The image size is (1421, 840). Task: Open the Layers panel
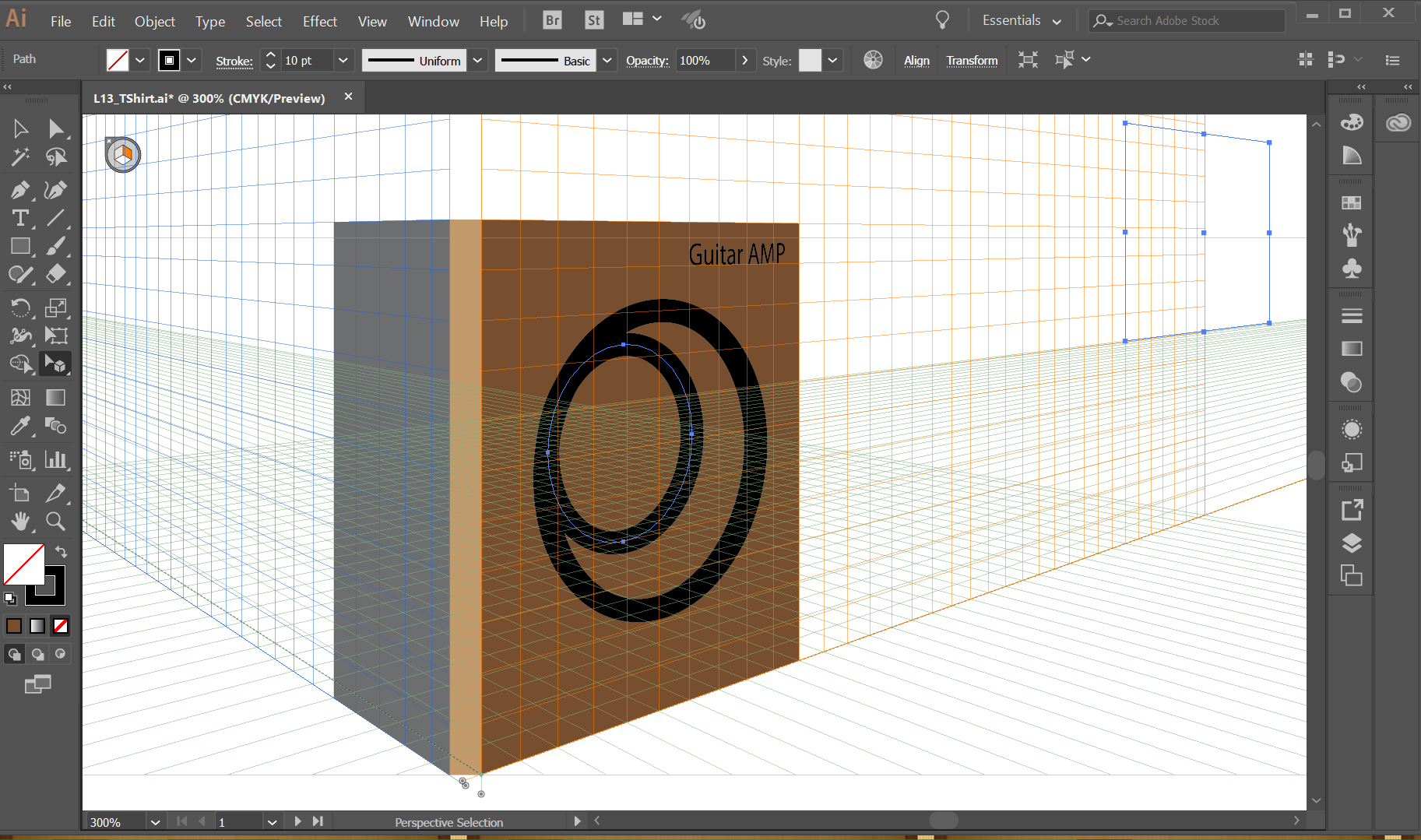click(1352, 543)
